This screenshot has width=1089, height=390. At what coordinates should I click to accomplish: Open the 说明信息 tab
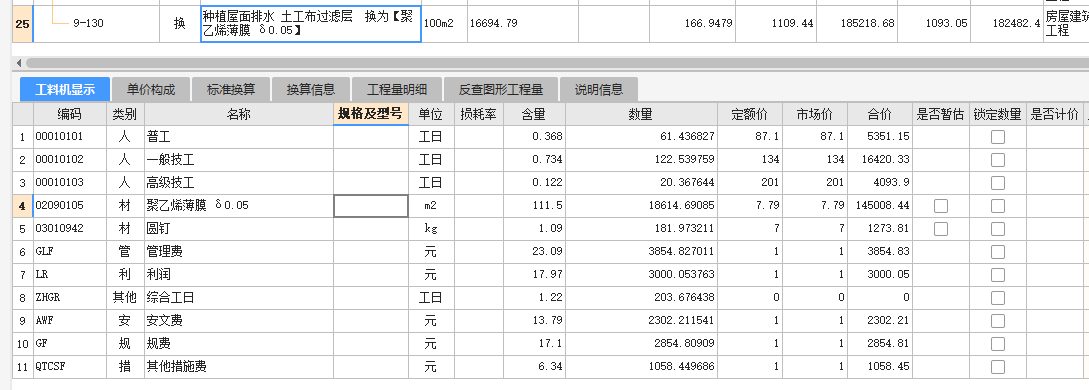click(x=599, y=90)
